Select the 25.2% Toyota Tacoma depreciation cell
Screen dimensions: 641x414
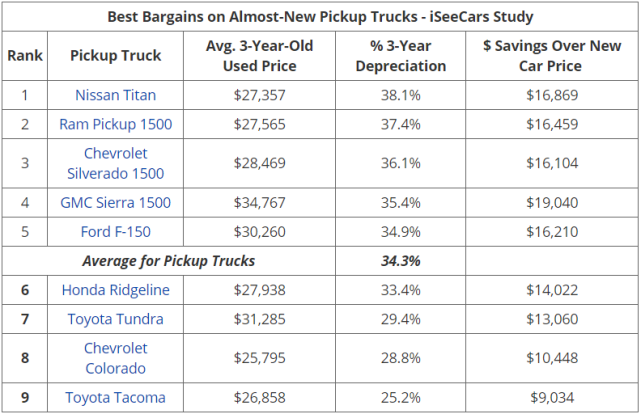[x=400, y=397]
